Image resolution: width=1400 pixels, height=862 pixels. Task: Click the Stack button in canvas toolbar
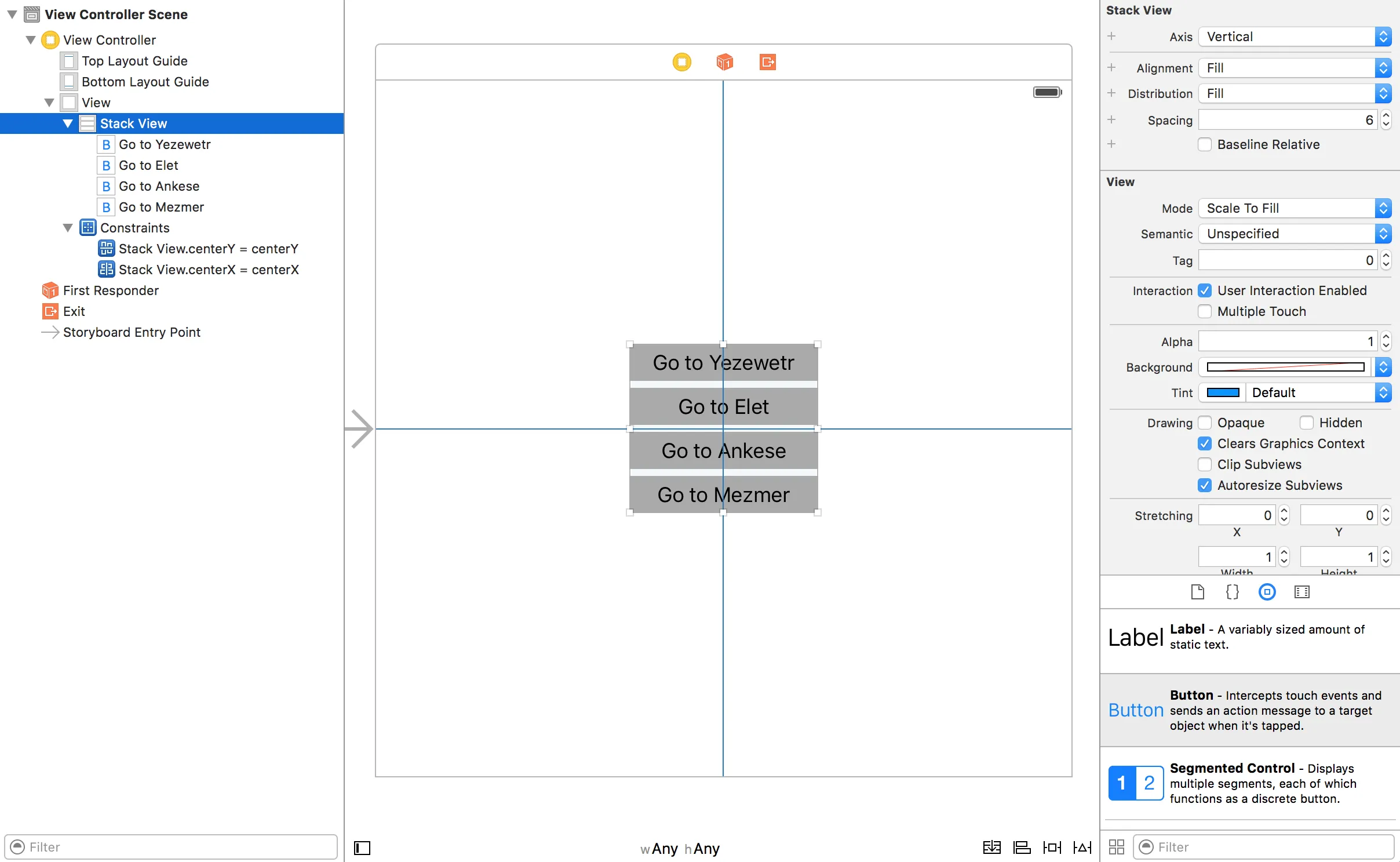point(991,848)
